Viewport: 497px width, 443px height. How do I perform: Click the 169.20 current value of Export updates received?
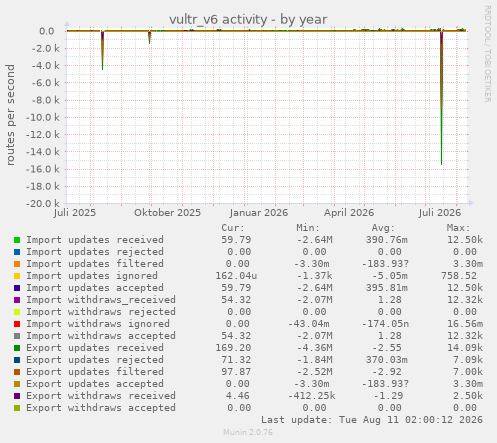pos(233,348)
